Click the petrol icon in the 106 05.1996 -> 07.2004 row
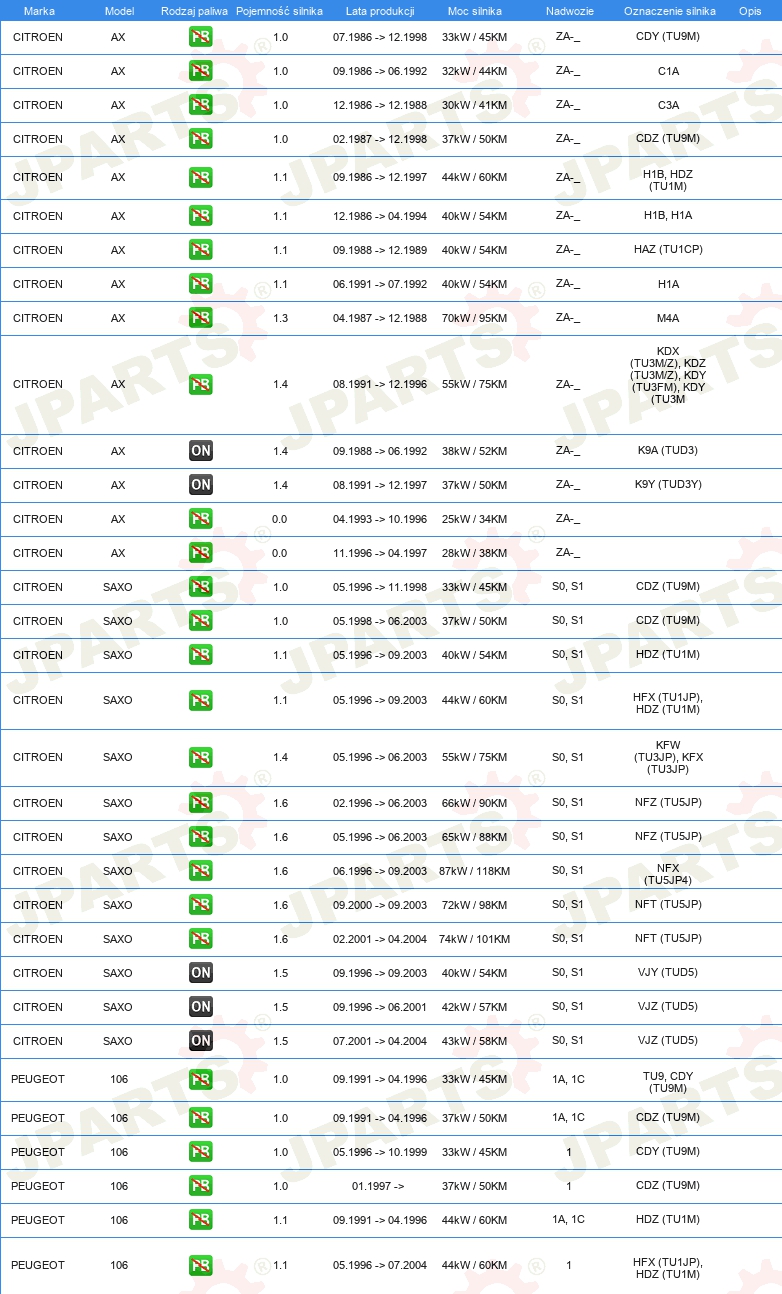 pyautogui.click(x=201, y=1266)
